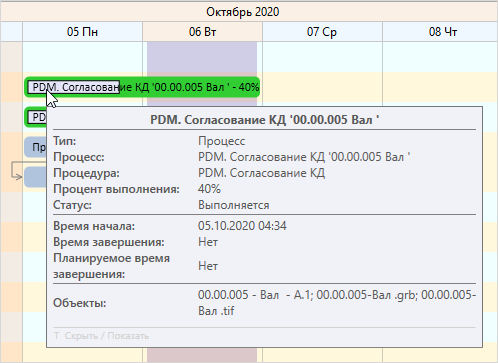This screenshot has width=498, height=363.
Task: Select the '07 Ср' day column header
Action: click(x=322, y=32)
